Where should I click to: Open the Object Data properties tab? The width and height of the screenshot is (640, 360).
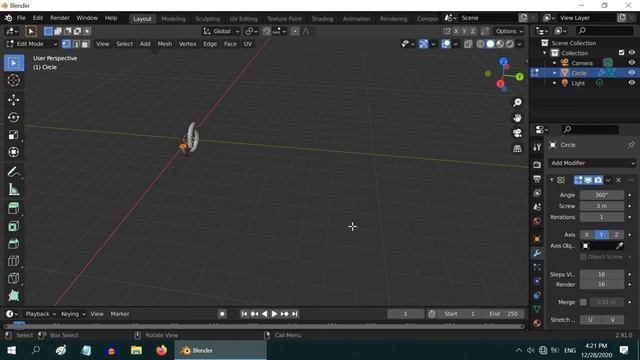537,309
